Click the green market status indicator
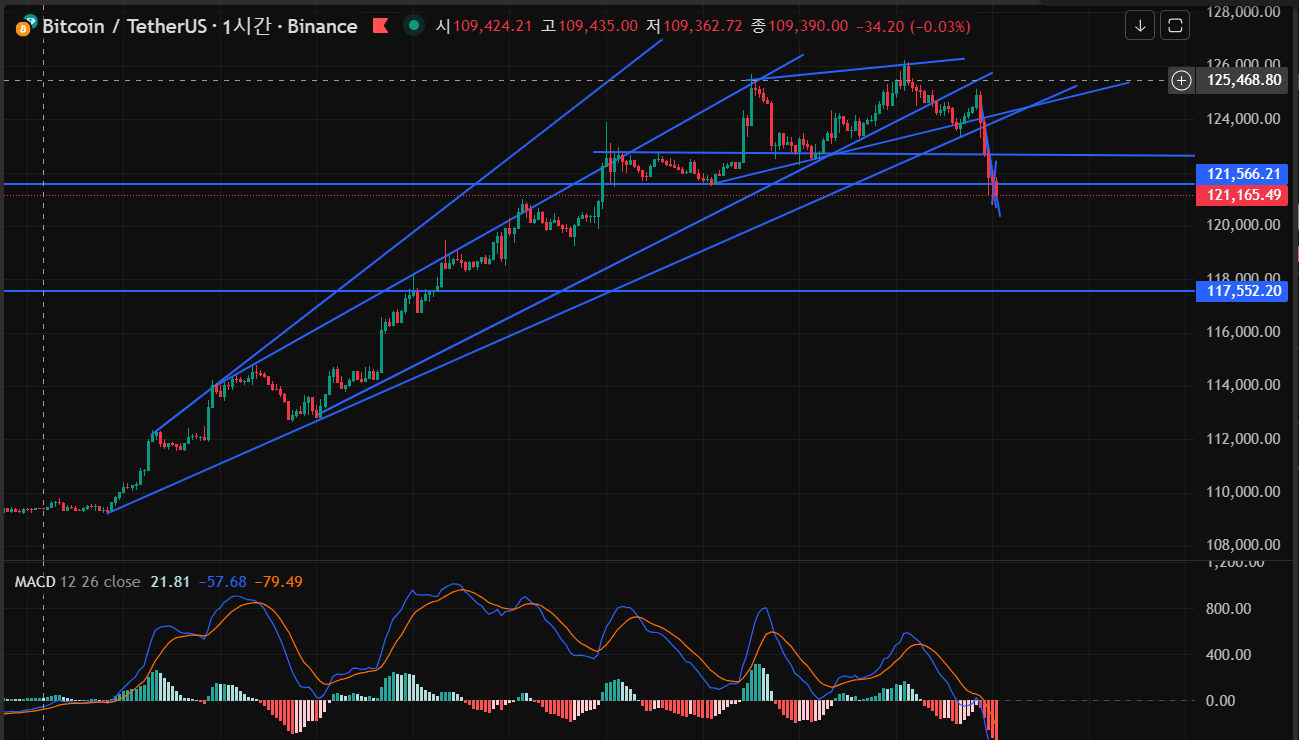The height and width of the screenshot is (740, 1299). [x=413, y=26]
